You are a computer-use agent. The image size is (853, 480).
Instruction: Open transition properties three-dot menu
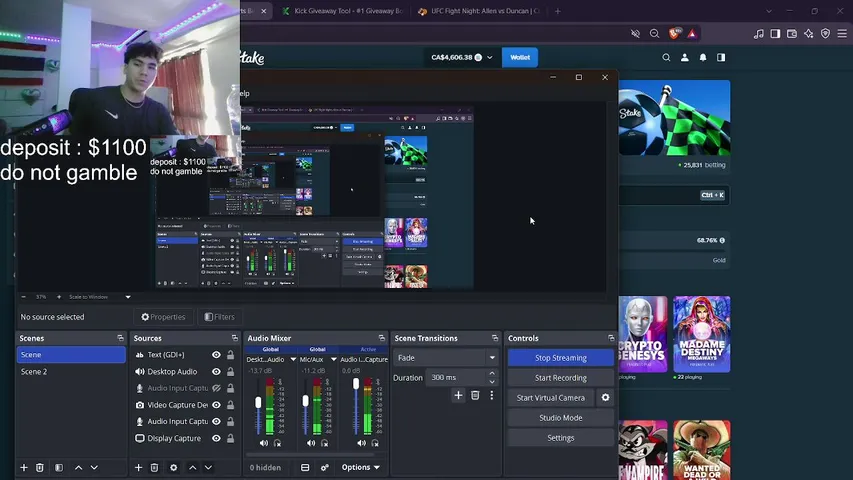tap(492, 395)
